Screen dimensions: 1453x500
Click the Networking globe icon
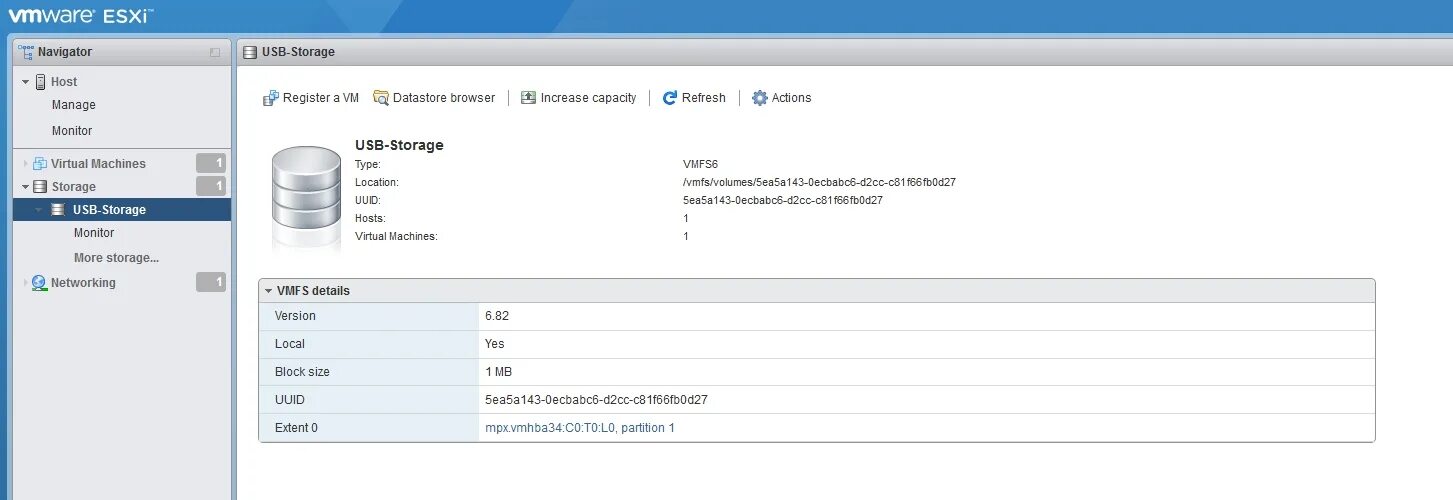tap(40, 283)
